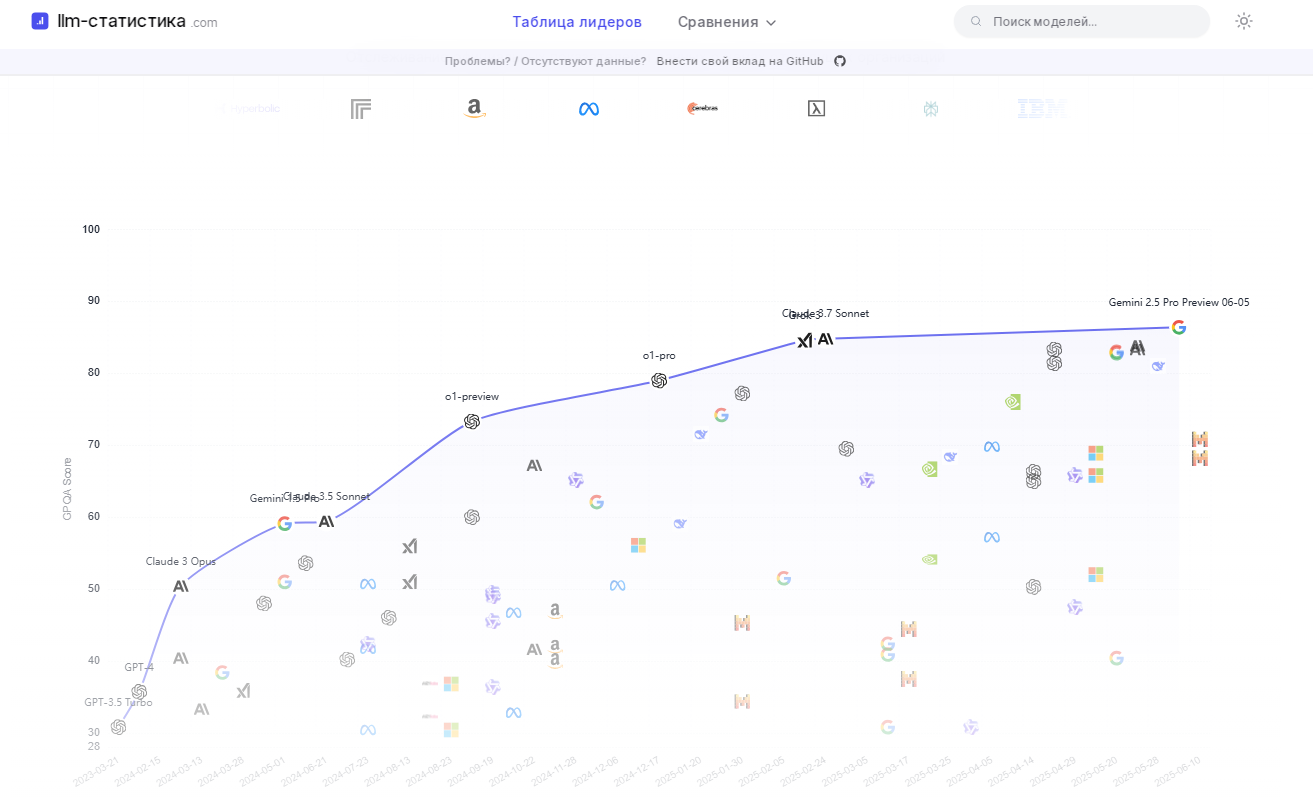Select the Claude 3.7 Sonnet Anthropic point
This screenshot has width=1313, height=809.
(x=826, y=339)
